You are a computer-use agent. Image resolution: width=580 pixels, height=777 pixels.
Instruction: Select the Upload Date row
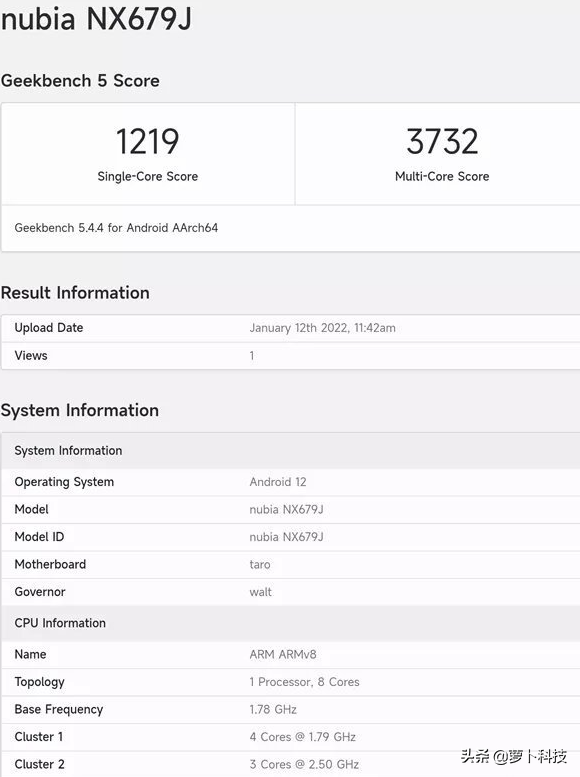290,328
